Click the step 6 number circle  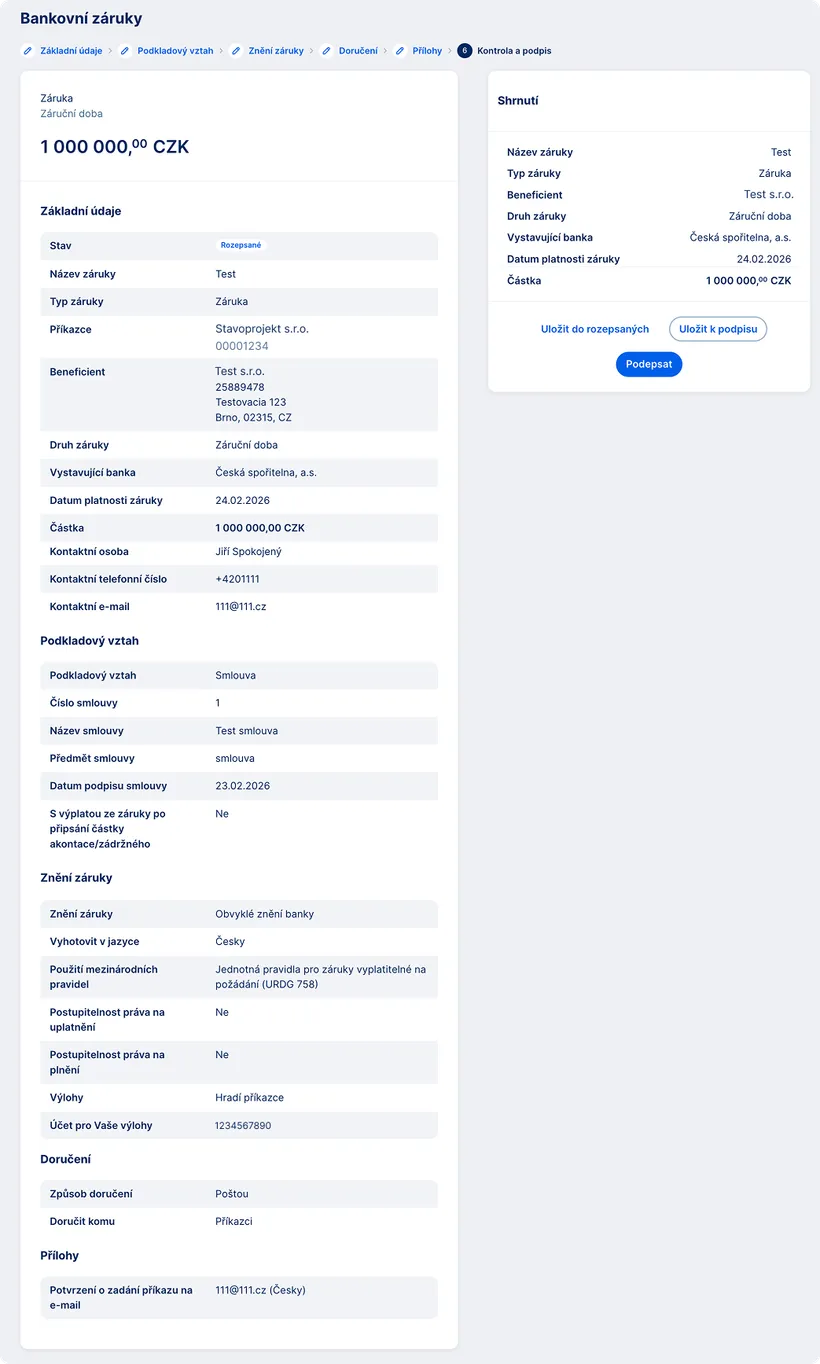pos(465,51)
